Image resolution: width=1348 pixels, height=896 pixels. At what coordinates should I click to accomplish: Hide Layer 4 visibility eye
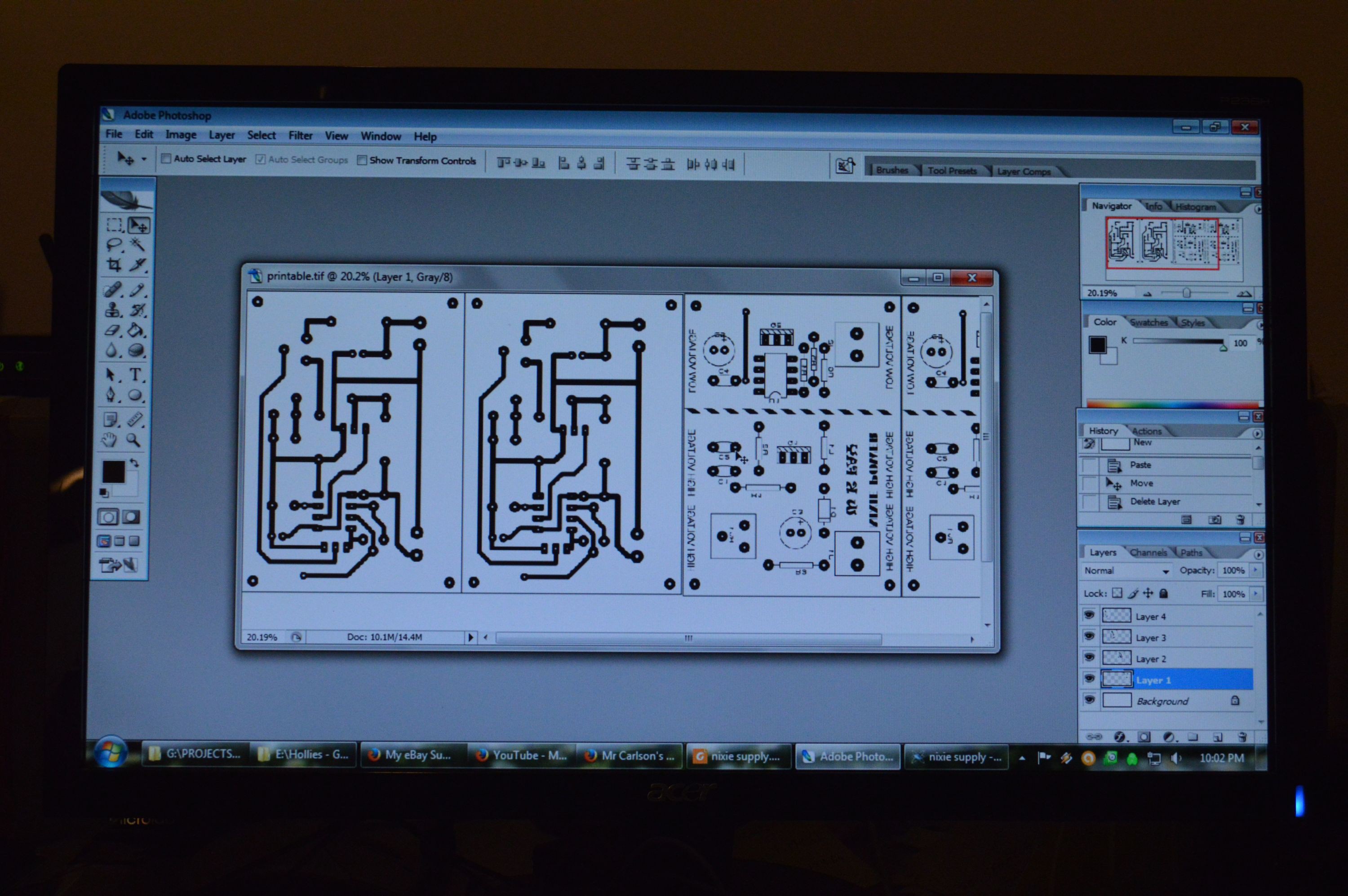pyautogui.click(x=1089, y=615)
